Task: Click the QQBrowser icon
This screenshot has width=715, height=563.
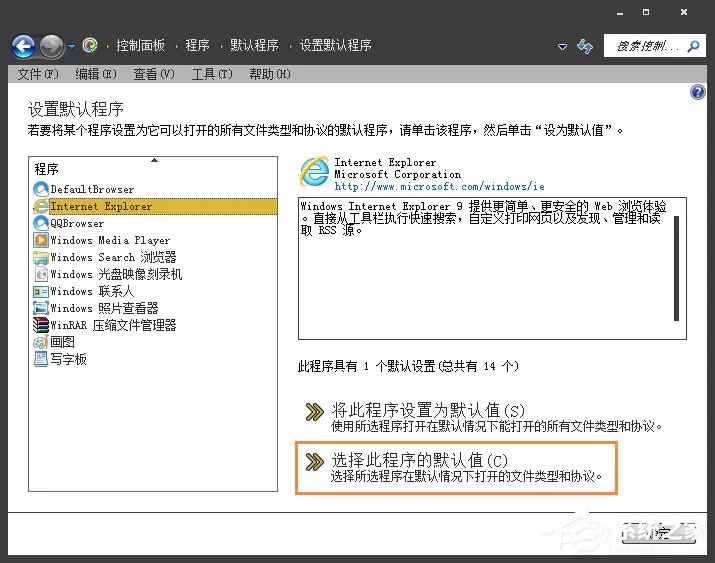Action: 41,223
